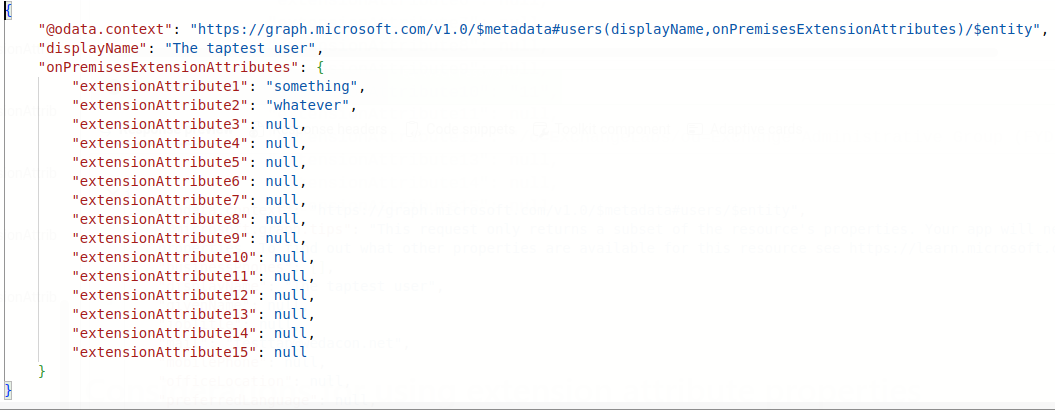Click the null value of extensionAttribute12

coord(291,294)
